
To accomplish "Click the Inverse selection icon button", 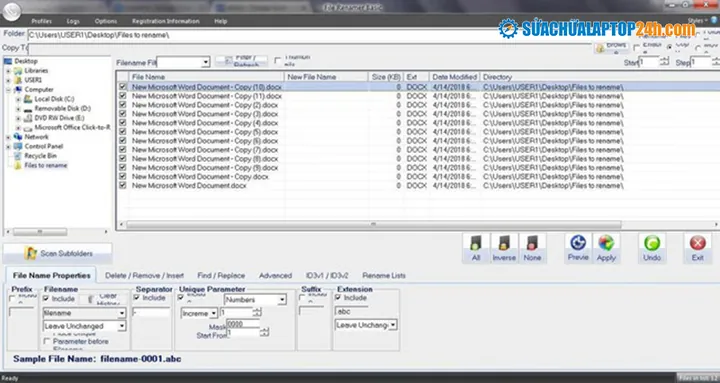I will (x=504, y=248).
